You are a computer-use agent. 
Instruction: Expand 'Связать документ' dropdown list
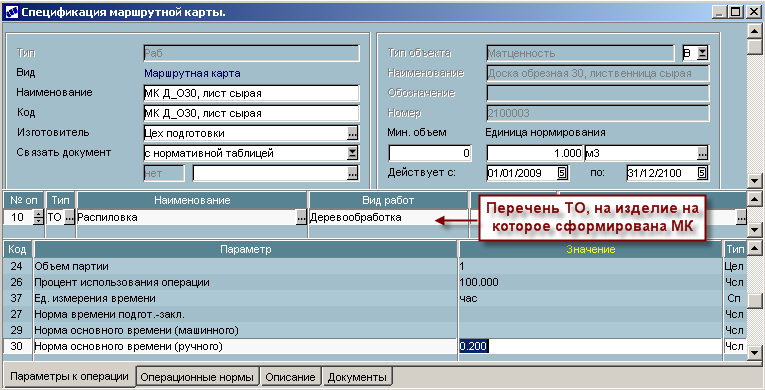pyautogui.click(x=352, y=153)
